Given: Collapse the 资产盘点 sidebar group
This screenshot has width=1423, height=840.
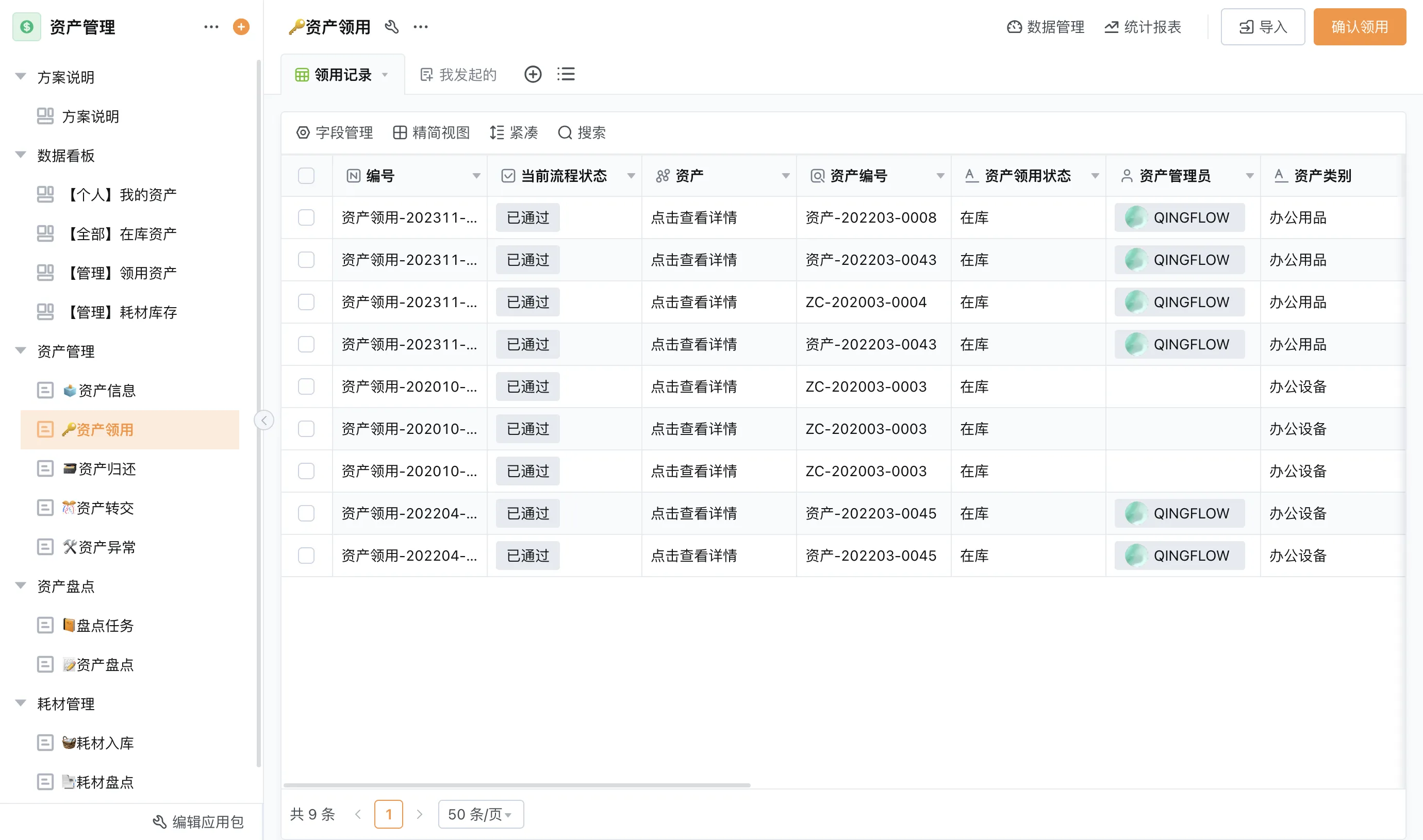Looking at the screenshot, I should 21,586.
